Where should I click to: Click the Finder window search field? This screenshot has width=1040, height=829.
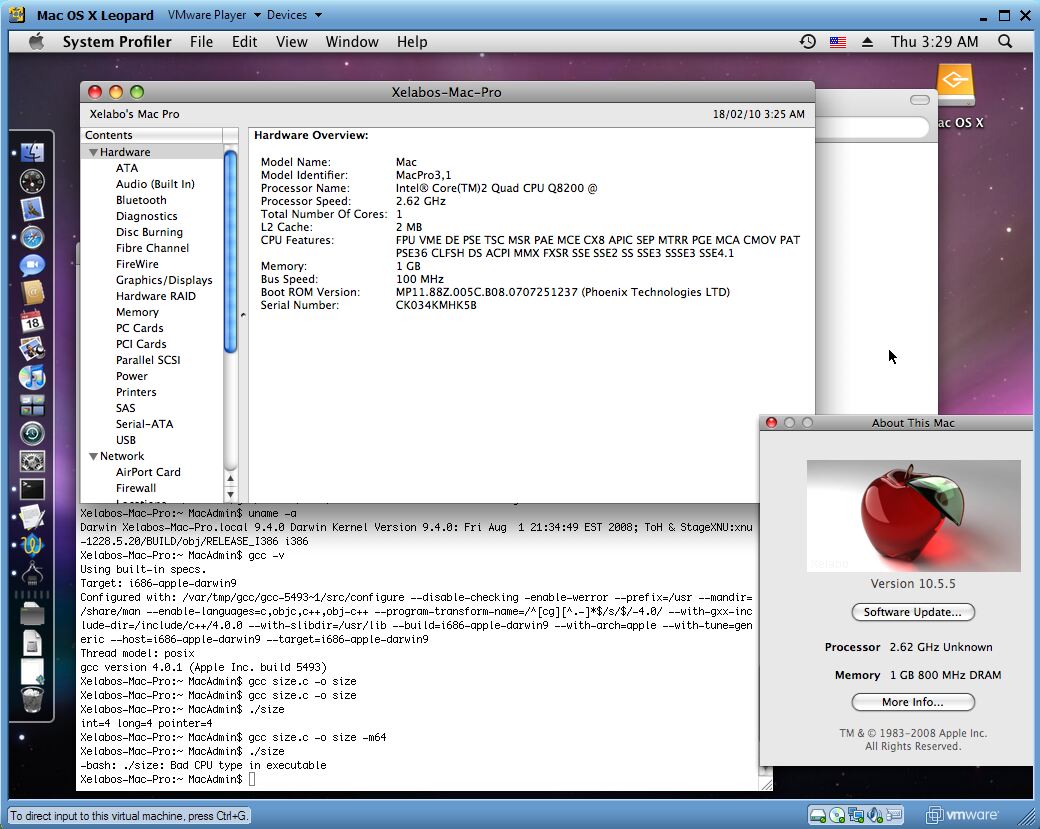coord(872,127)
